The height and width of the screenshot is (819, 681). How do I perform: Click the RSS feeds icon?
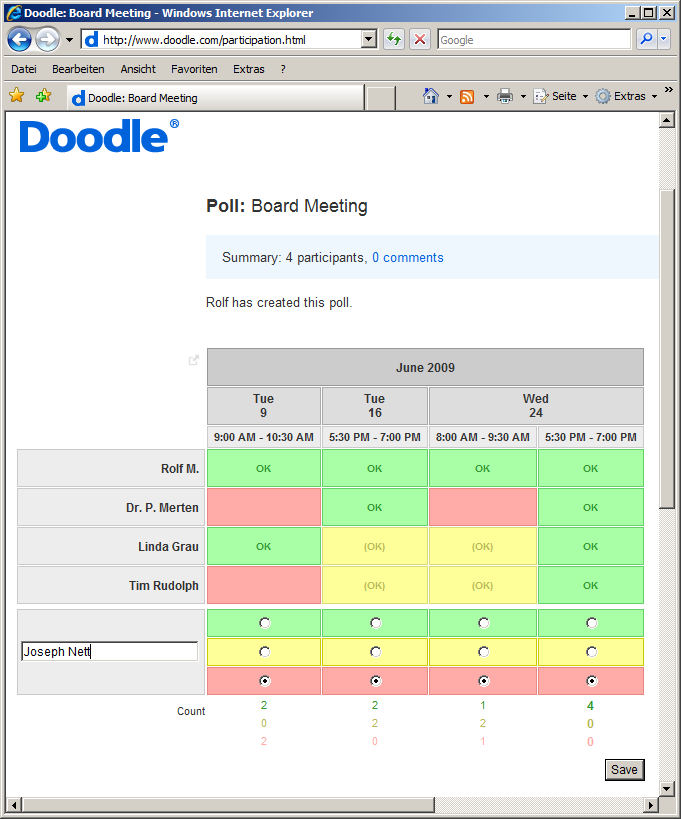pos(467,97)
